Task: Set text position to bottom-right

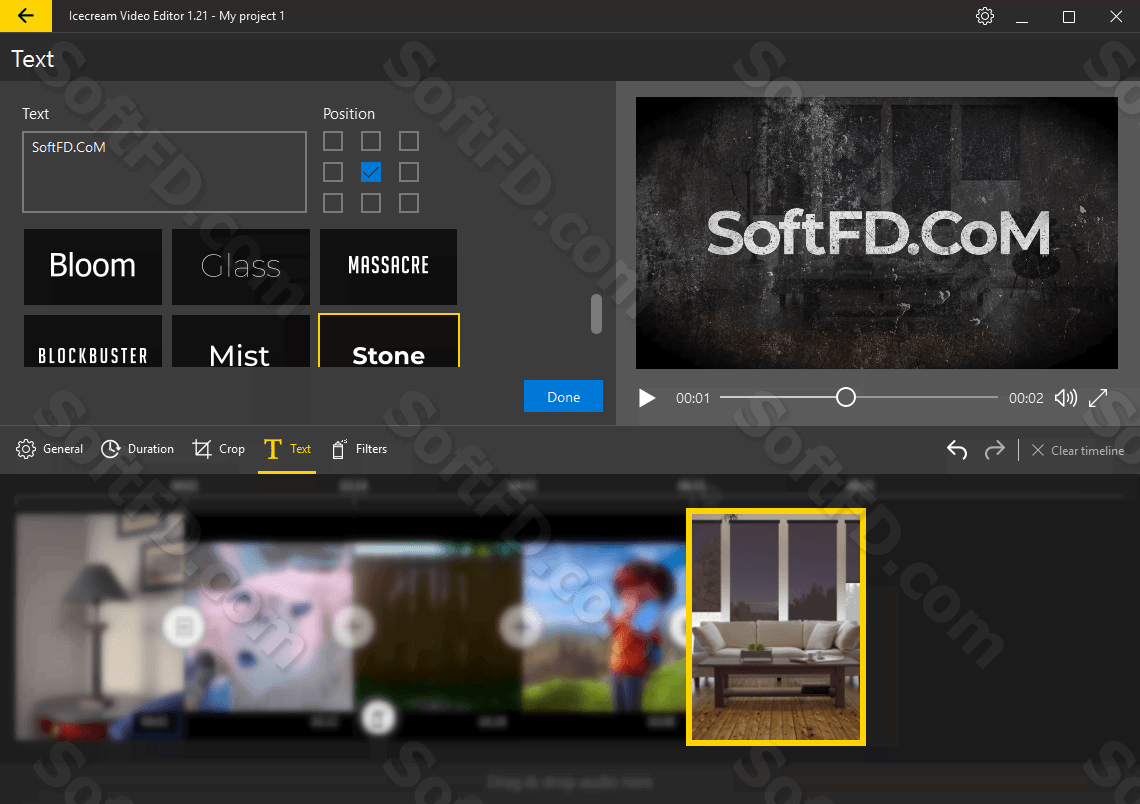Action: (x=409, y=203)
